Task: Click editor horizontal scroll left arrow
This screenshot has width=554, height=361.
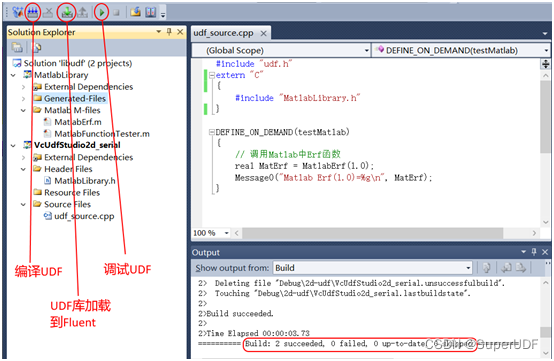Action: point(236,233)
